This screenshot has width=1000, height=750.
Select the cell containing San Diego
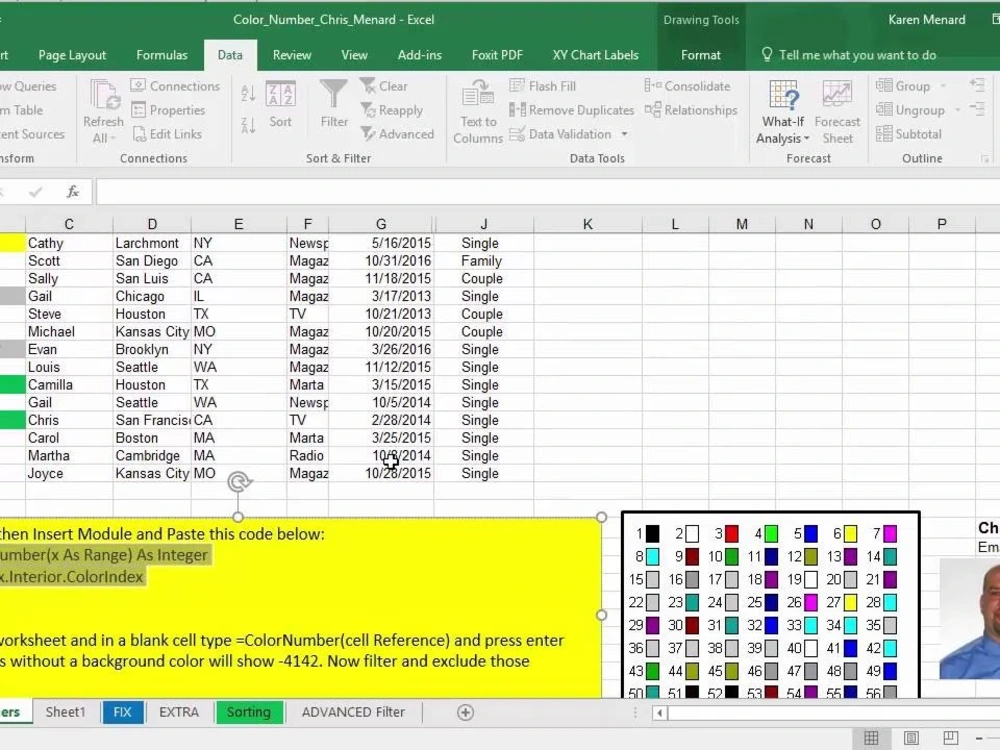[x=152, y=261]
